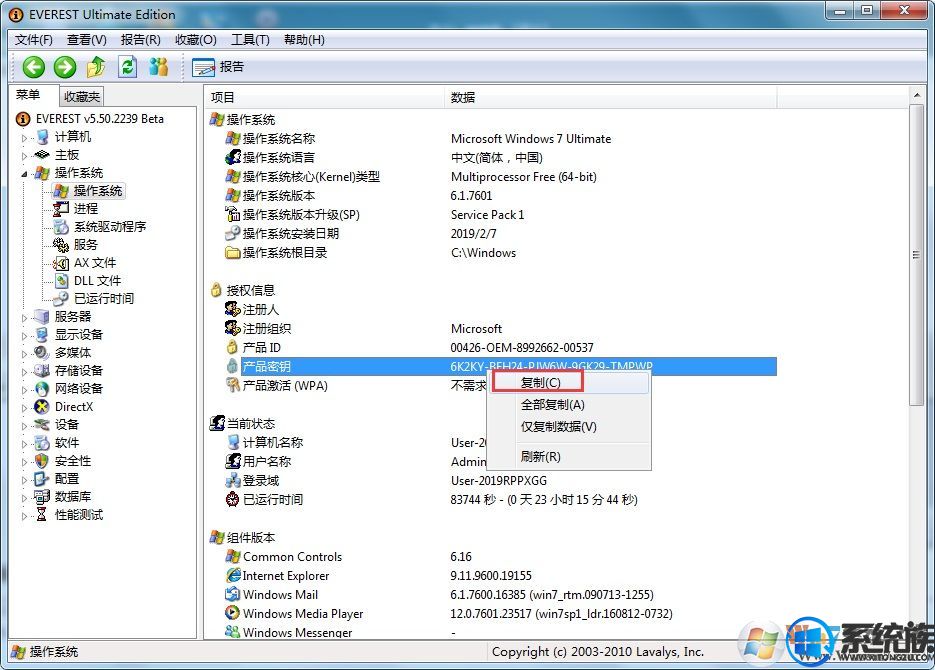
Task: Select the Windows Mail row
Action: tap(501, 594)
